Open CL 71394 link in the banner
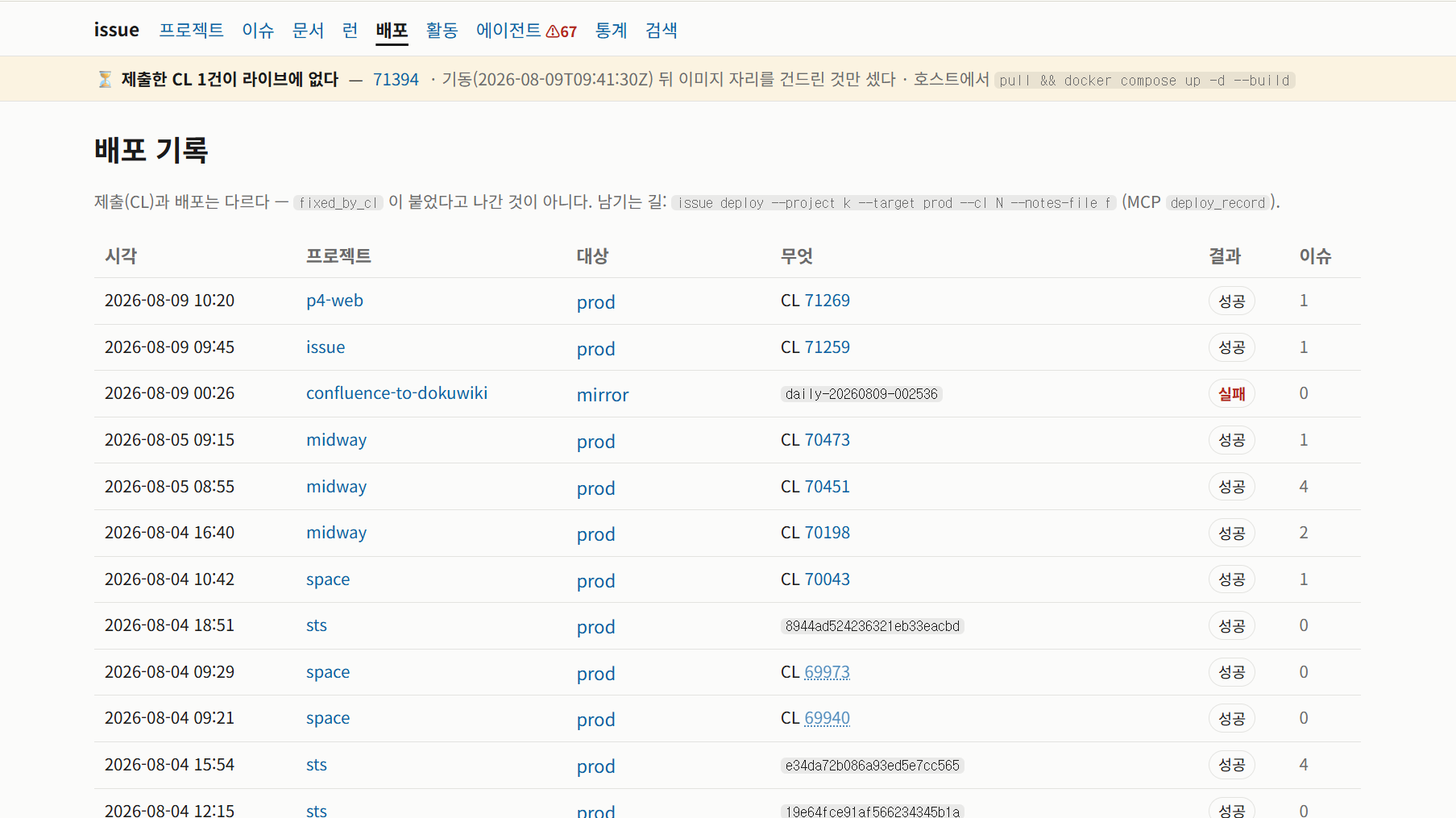This screenshot has height=818, width=1456. click(x=396, y=79)
